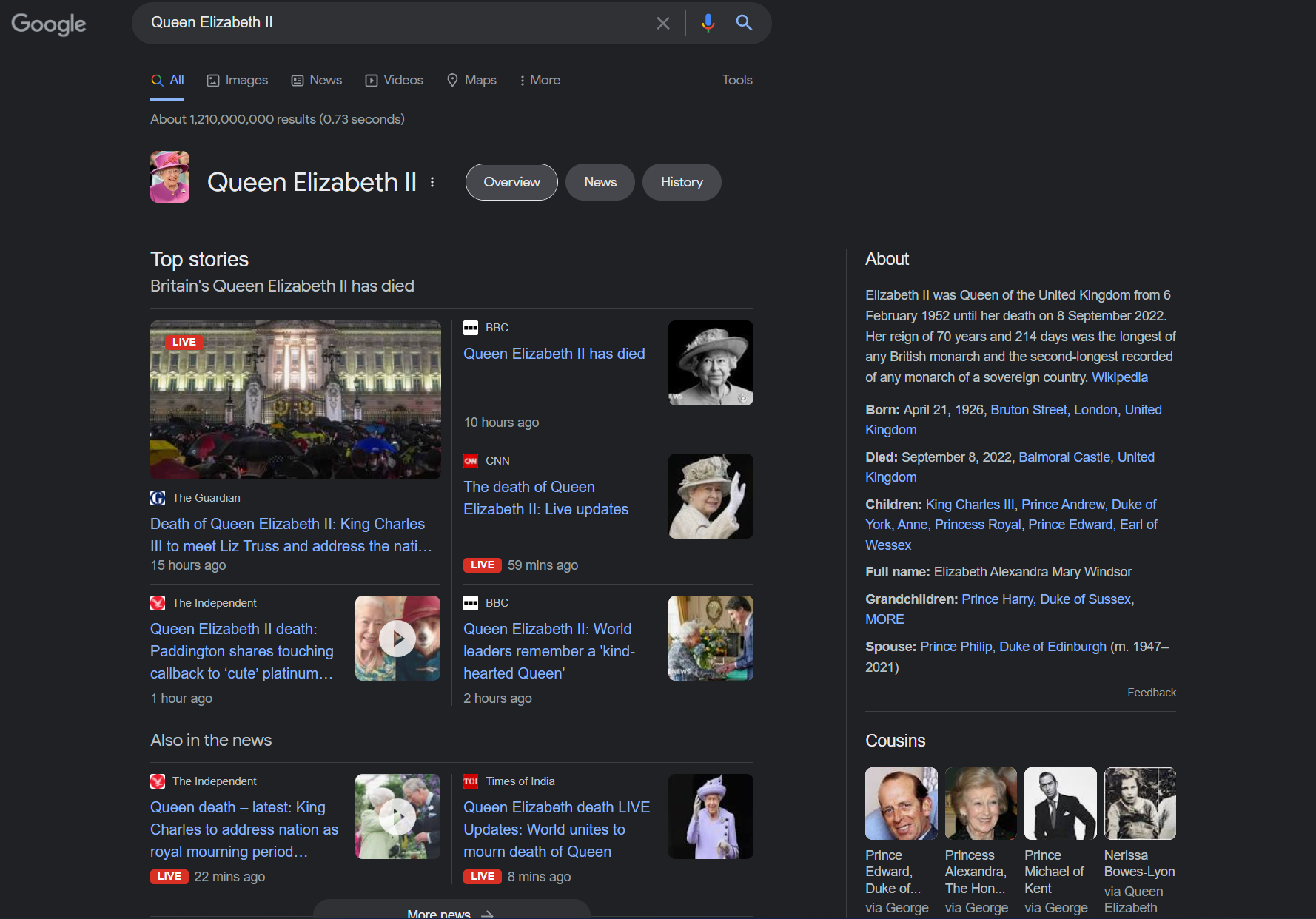The image size is (1316, 919).
Task: Open Times of India LIVE Updates story
Action: click(557, 829)
